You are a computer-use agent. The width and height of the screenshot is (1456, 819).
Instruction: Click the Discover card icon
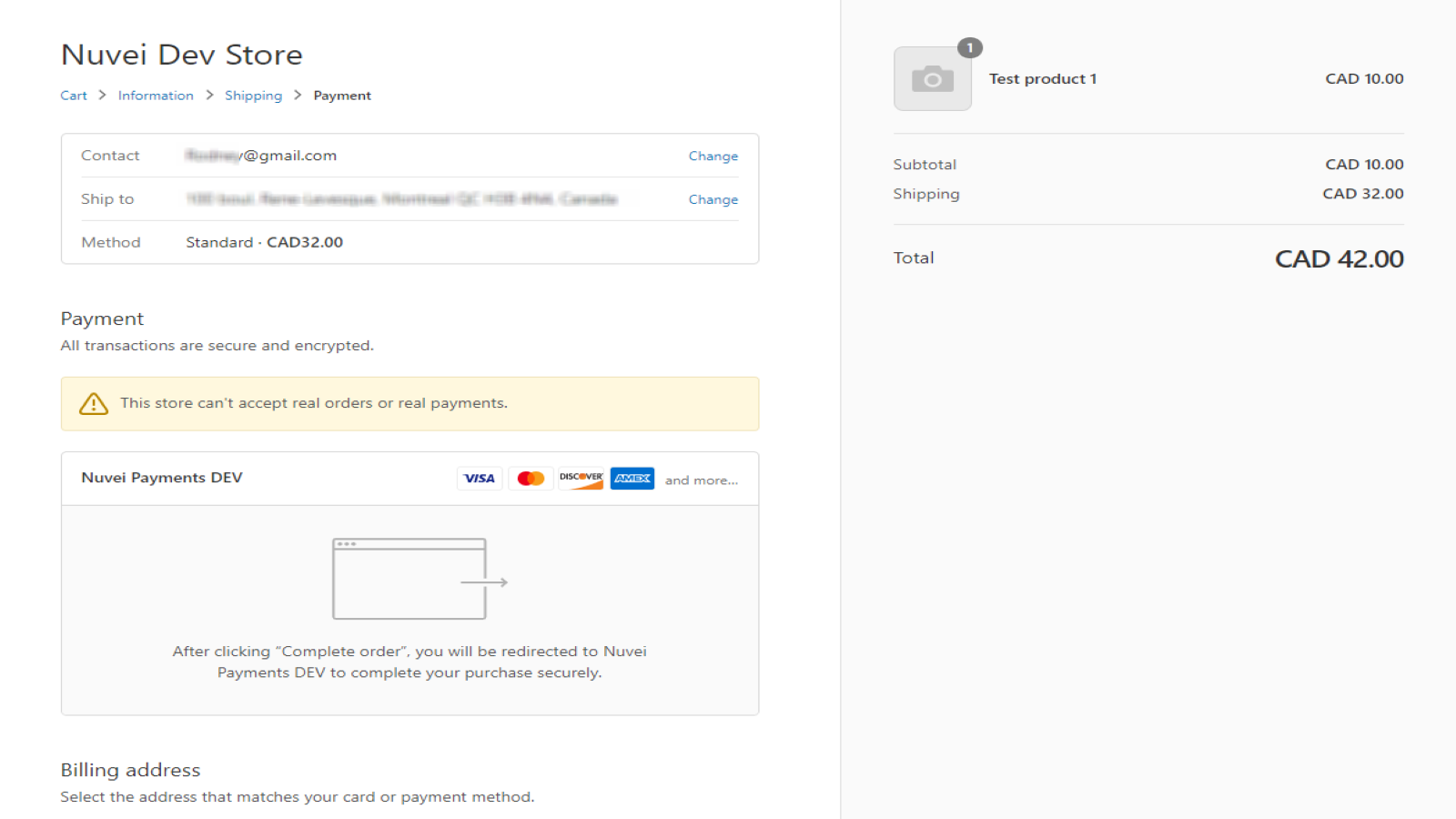[x=581, y=479]
